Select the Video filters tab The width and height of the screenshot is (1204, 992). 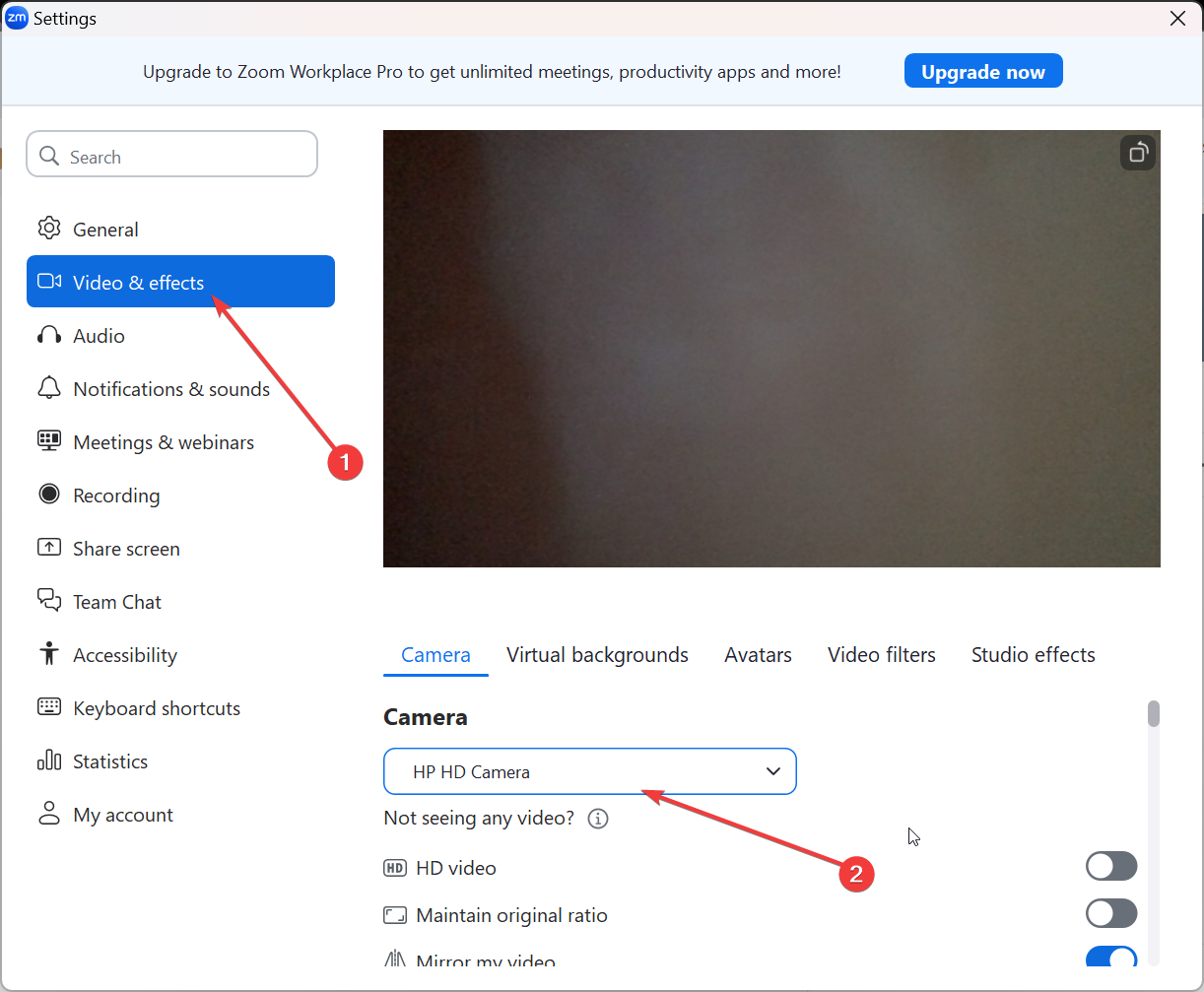(x=882, y=655)
